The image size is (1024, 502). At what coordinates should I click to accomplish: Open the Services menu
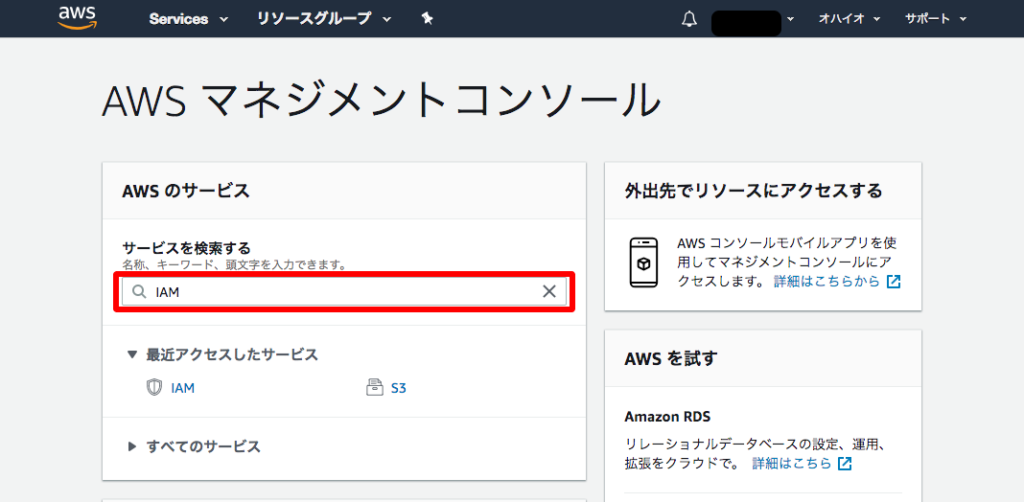189,19
